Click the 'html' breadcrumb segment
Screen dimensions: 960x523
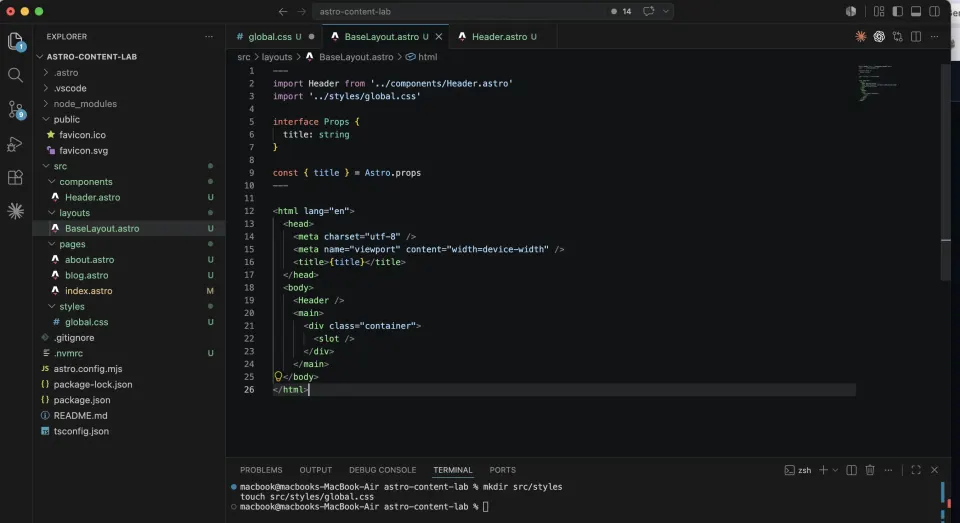coord(421,57)
